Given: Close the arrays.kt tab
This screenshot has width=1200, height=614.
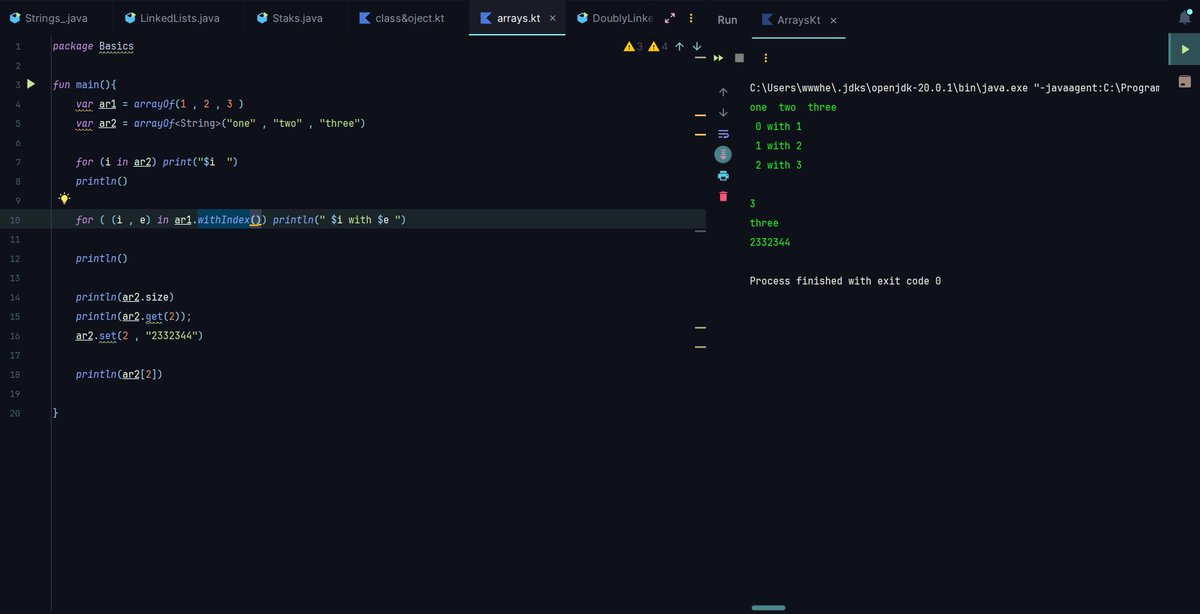Looking at the screenshot, I should click(553, 19).
